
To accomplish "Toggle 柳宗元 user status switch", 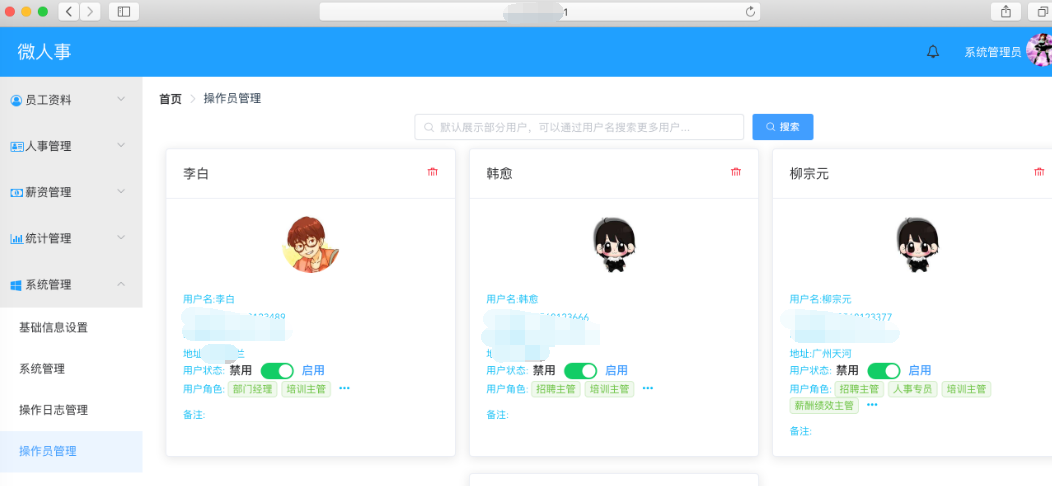I will pyautogui.click(x=884, y=371).
